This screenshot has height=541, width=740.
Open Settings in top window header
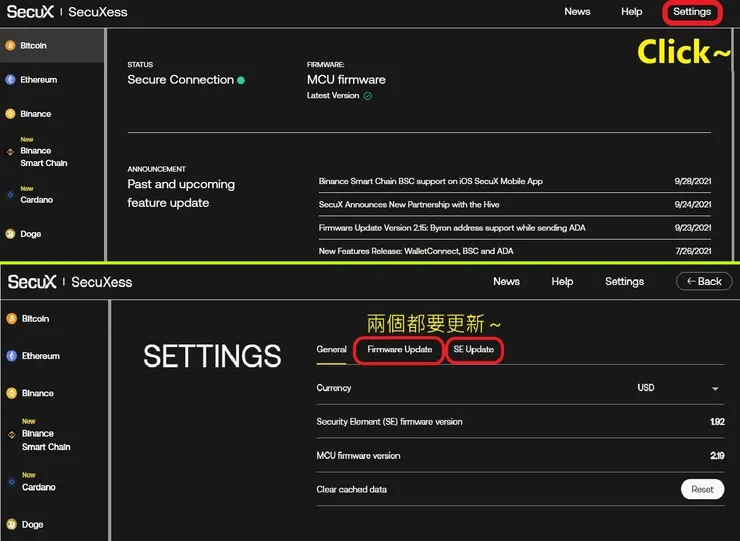coord(692,12)
